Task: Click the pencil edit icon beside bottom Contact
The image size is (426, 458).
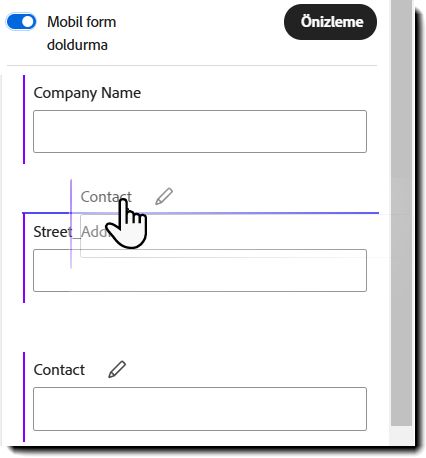Action: 117,369
